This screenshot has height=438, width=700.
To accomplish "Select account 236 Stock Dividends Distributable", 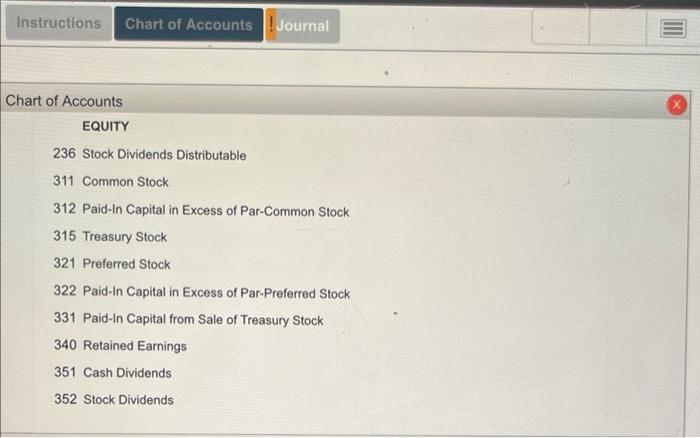I will point(150,154).
